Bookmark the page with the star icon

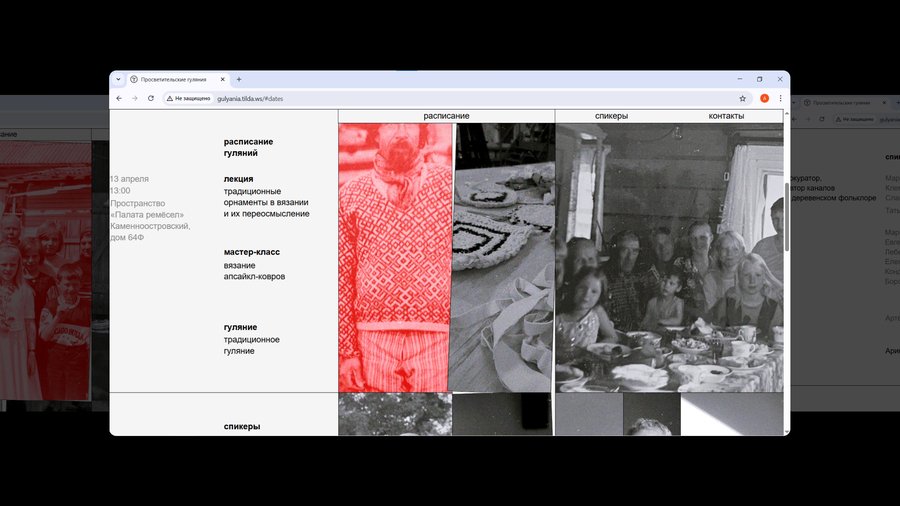tap(743, 99)
